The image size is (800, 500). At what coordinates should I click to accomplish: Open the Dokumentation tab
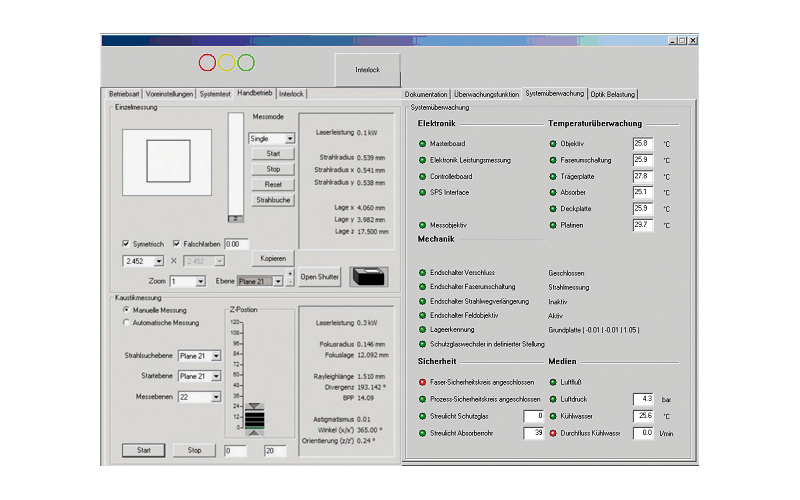426,94
